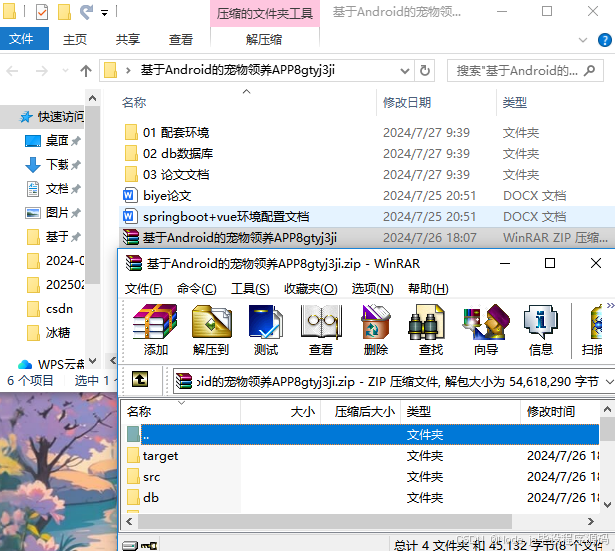Image resolution: width=615 pixels, height=551 pixels.
Task: Open address bar history dropdown
Action: tap(404, 71)
